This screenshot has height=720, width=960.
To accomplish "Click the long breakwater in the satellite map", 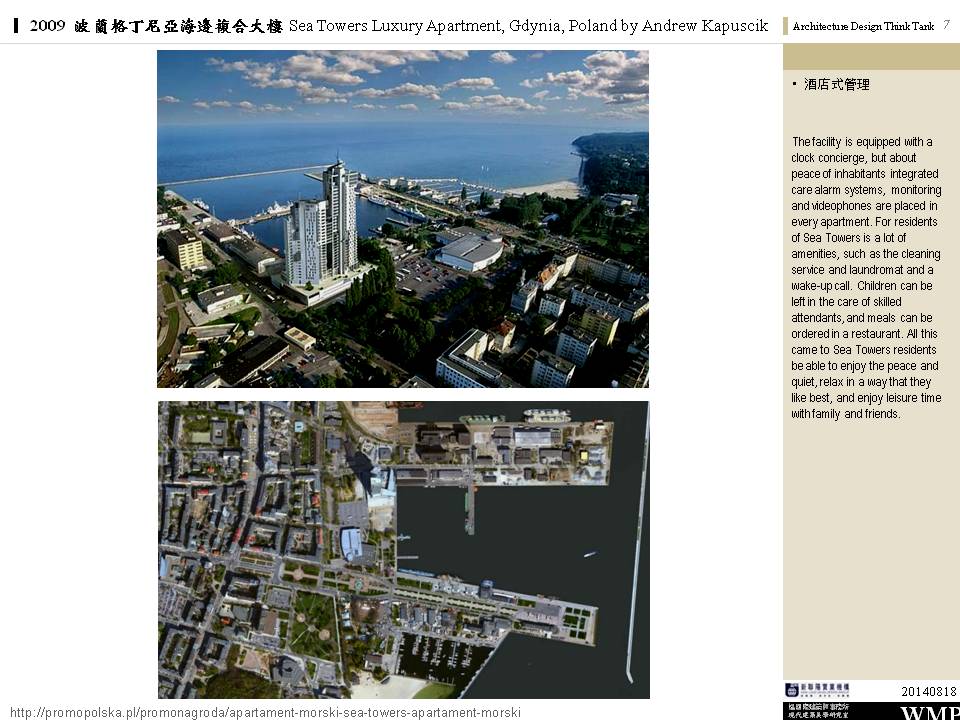I will (x=636, y=550).
